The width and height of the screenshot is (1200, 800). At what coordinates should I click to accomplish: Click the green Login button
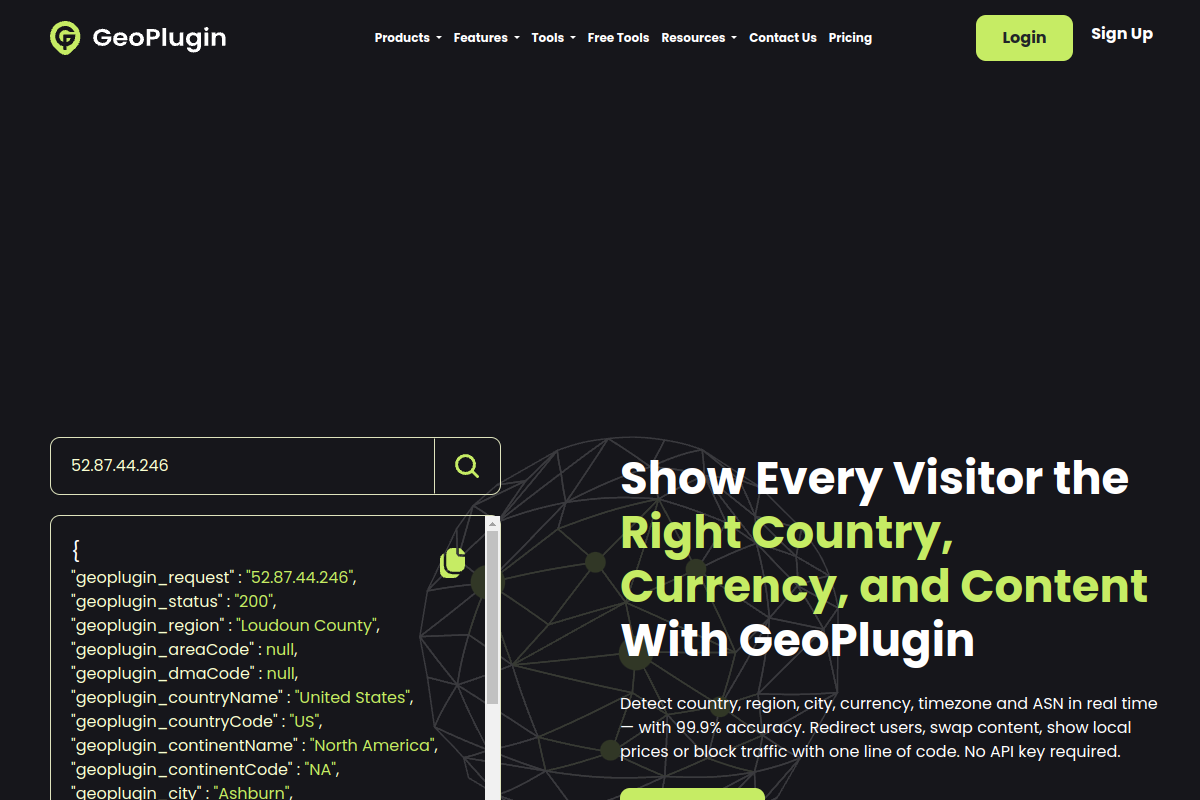click(x=1024, y=38)
